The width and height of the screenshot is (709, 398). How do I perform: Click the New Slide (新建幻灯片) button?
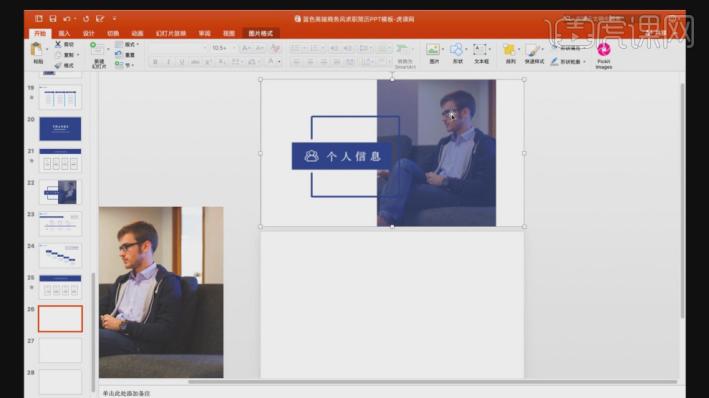(98, 54)
